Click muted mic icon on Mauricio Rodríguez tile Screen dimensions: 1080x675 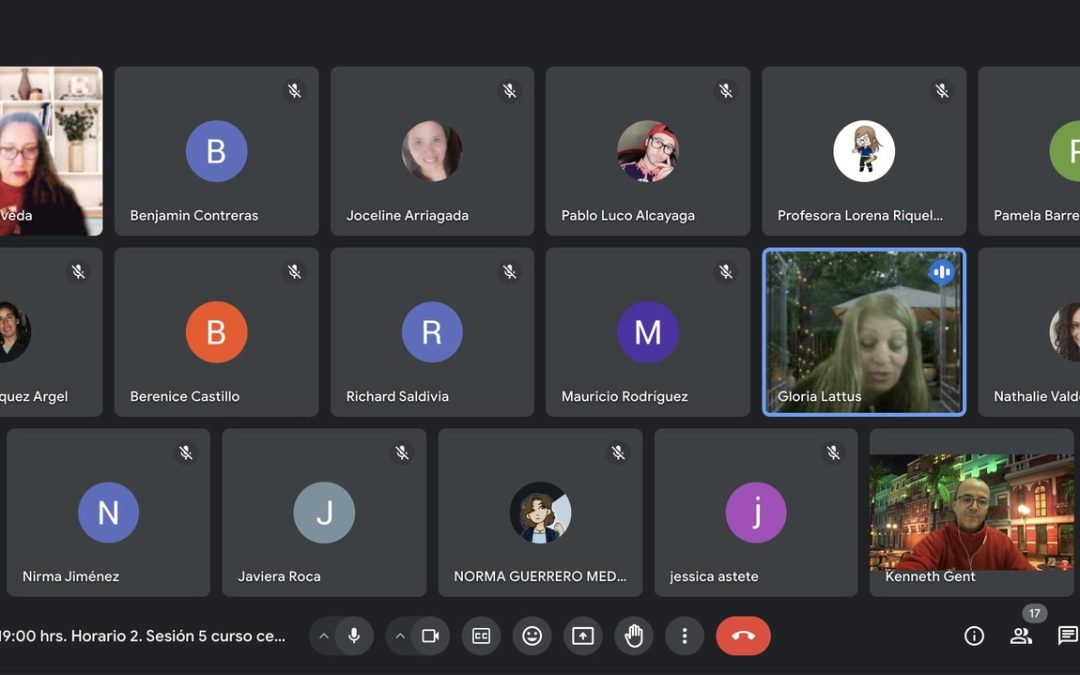(x=725, y=271)
